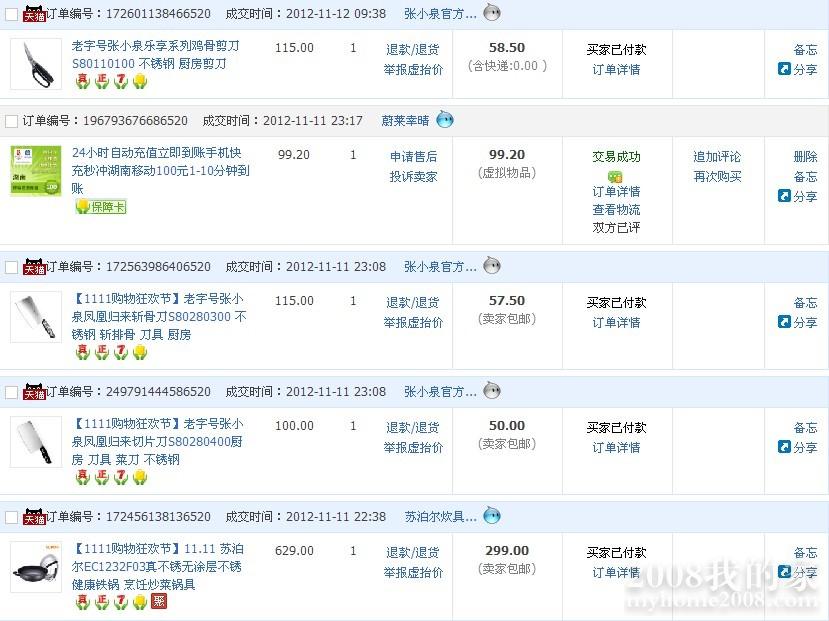The height and width of the screenshot is (621, 829).
Task: Click Wangwang chat icon beside 苏泊尔炊具 seller
Action: pyautogui.click(x=492, y=516)
